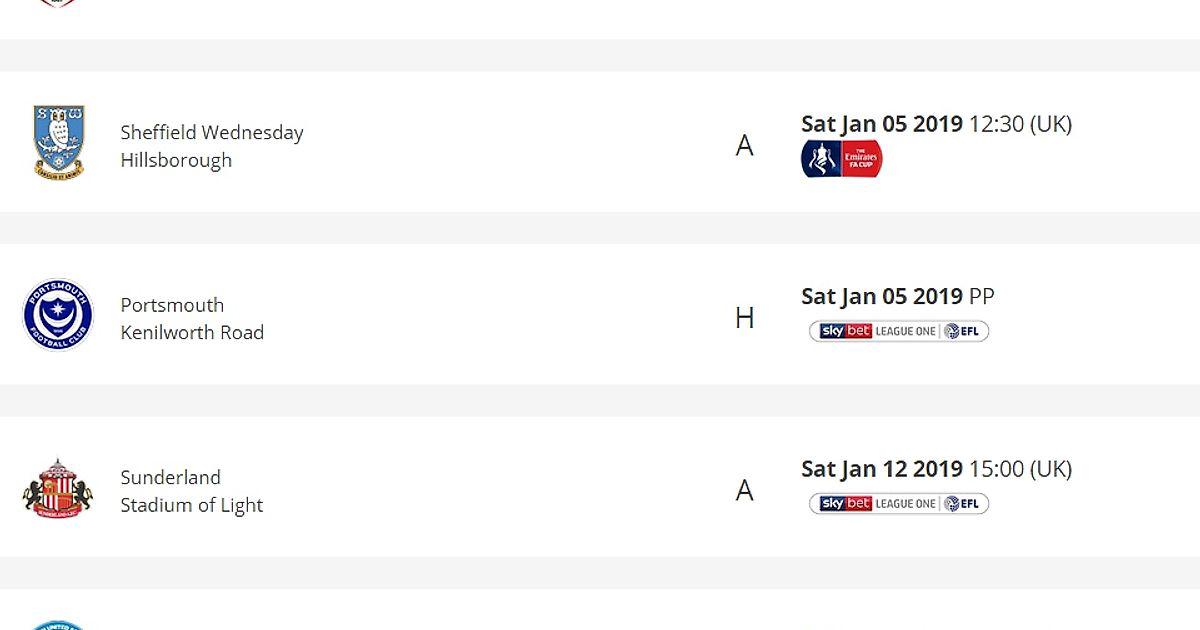Click Sat Jan 05 2019 12:30 date
This screenshot has height=630, width=1200.
[936, 124]
